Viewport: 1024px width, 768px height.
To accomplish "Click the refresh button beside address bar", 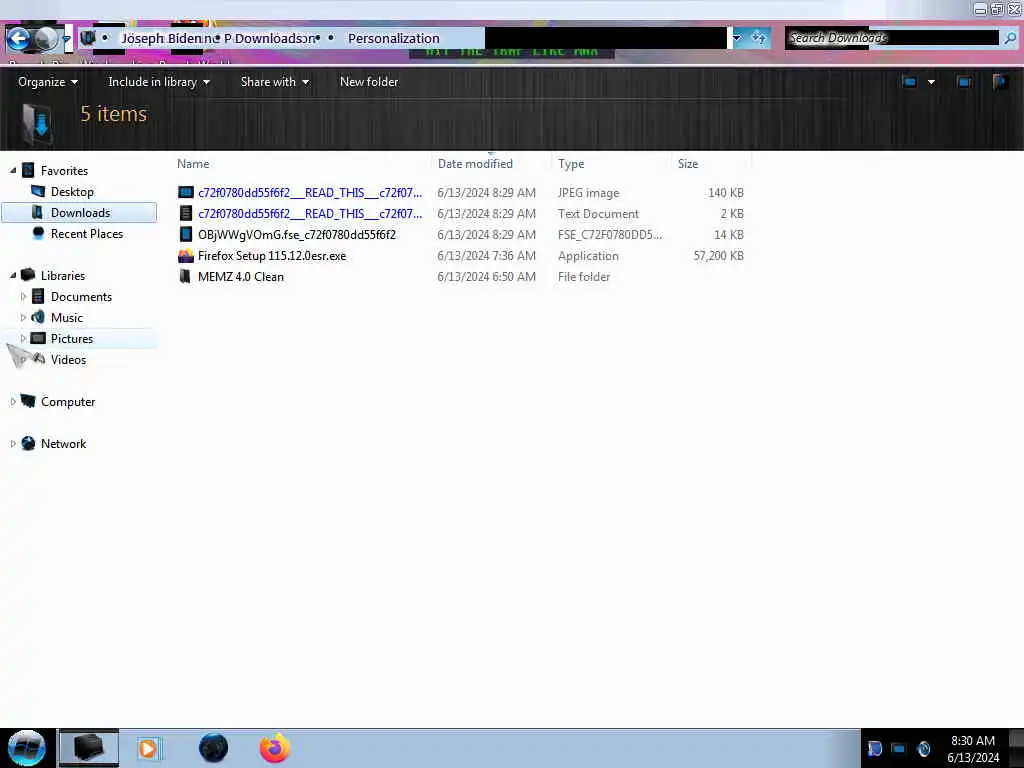I will (x=758, y=38).
